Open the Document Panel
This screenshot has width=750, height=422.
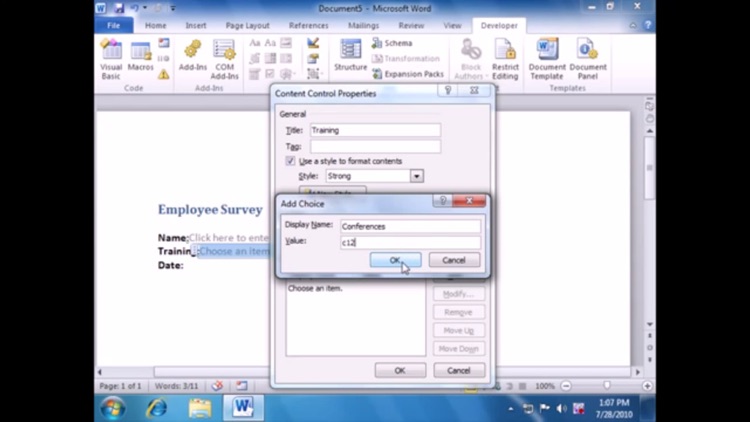coord(588,59)
